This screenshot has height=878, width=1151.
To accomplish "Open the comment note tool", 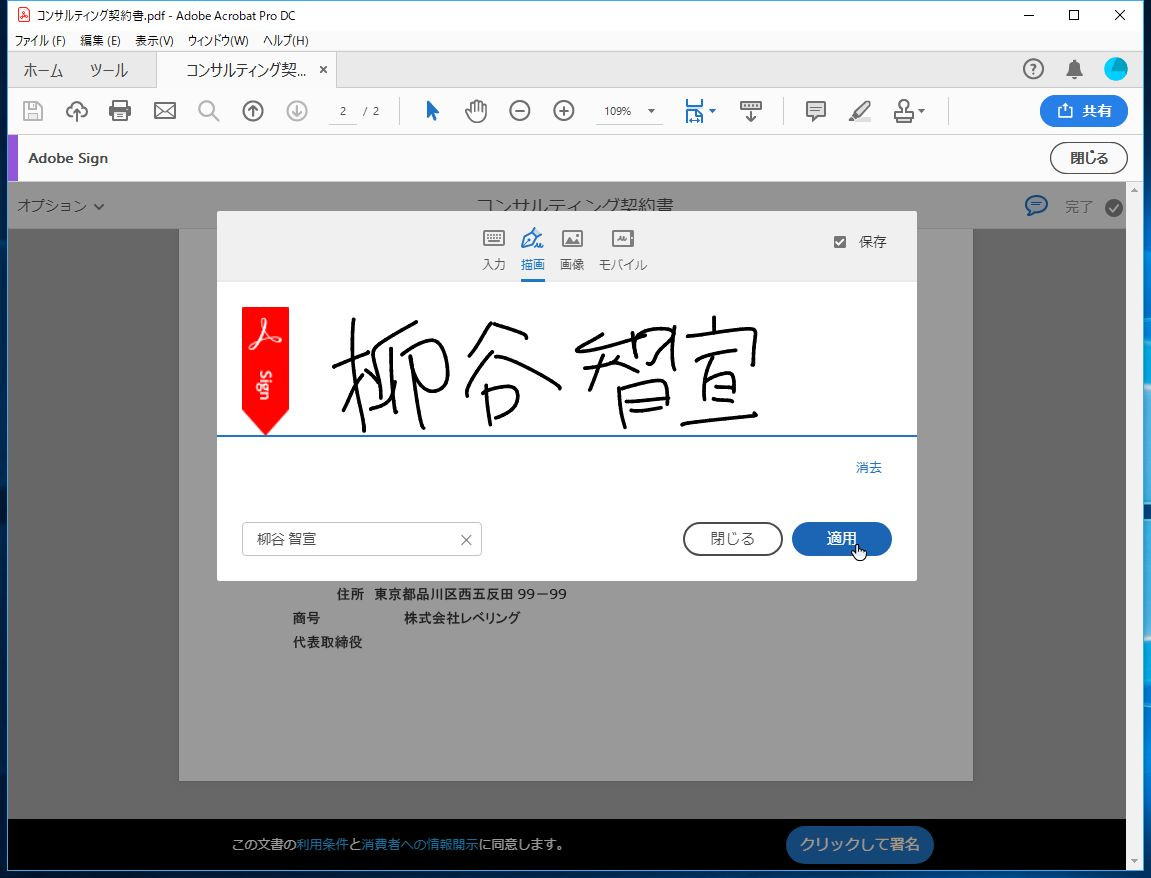I will coord(816,111).
